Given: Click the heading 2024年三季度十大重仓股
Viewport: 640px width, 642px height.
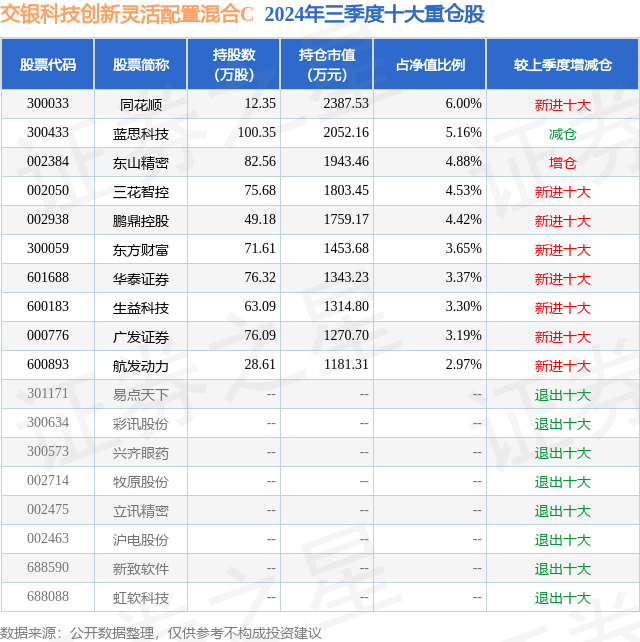Looking at the screenshot, I should [375, 15].
